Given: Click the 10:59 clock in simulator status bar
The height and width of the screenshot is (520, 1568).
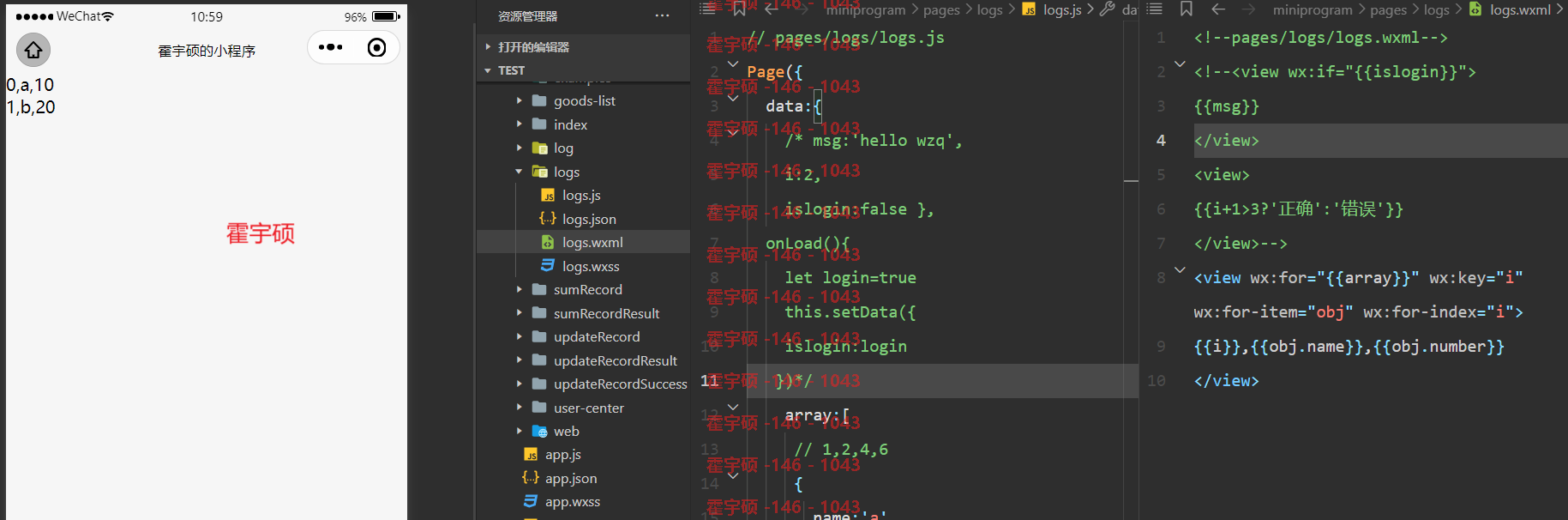Looking at the screenshot, I should click(207, 16).
